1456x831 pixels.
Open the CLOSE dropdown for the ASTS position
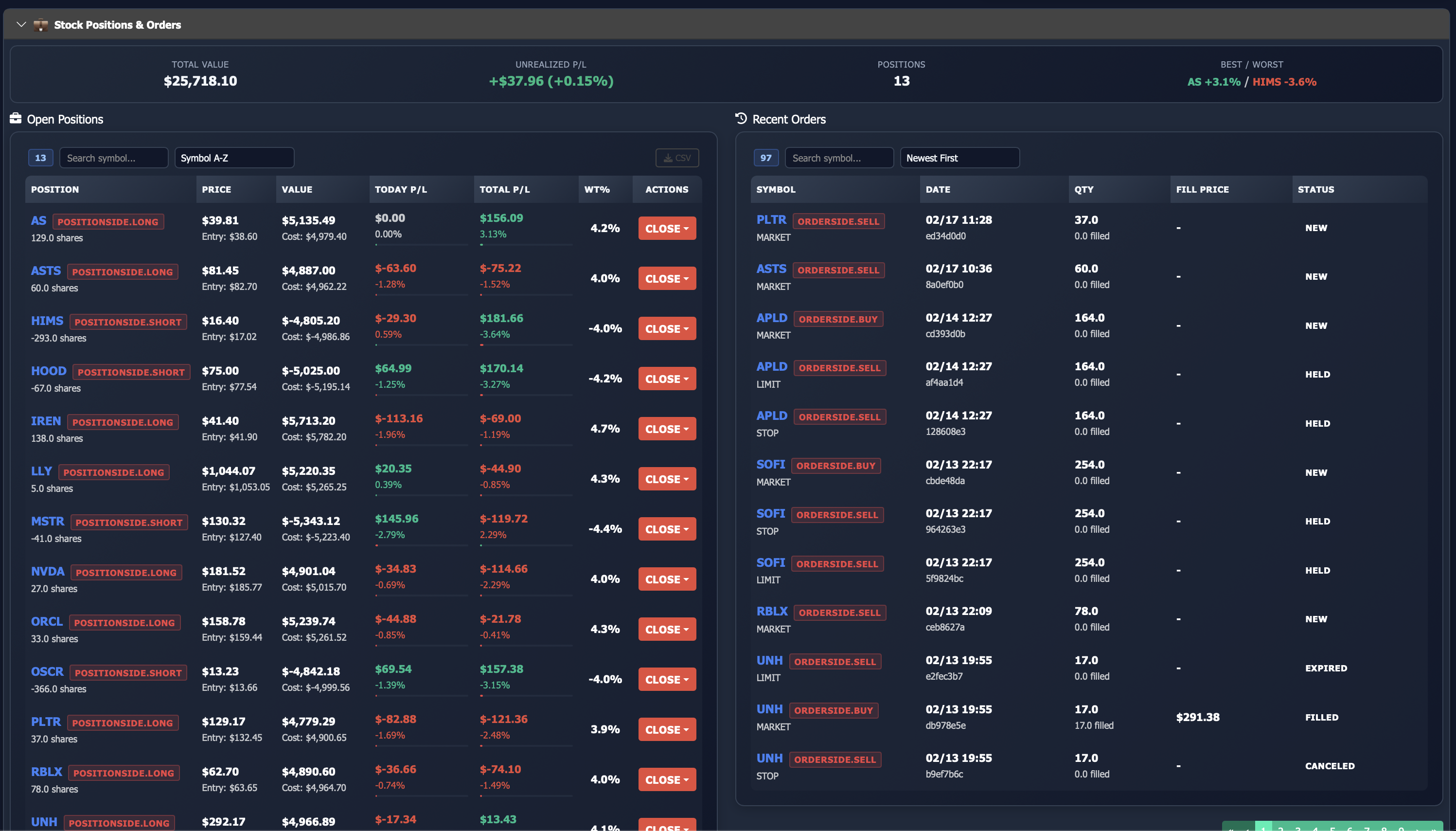[667, 278]
